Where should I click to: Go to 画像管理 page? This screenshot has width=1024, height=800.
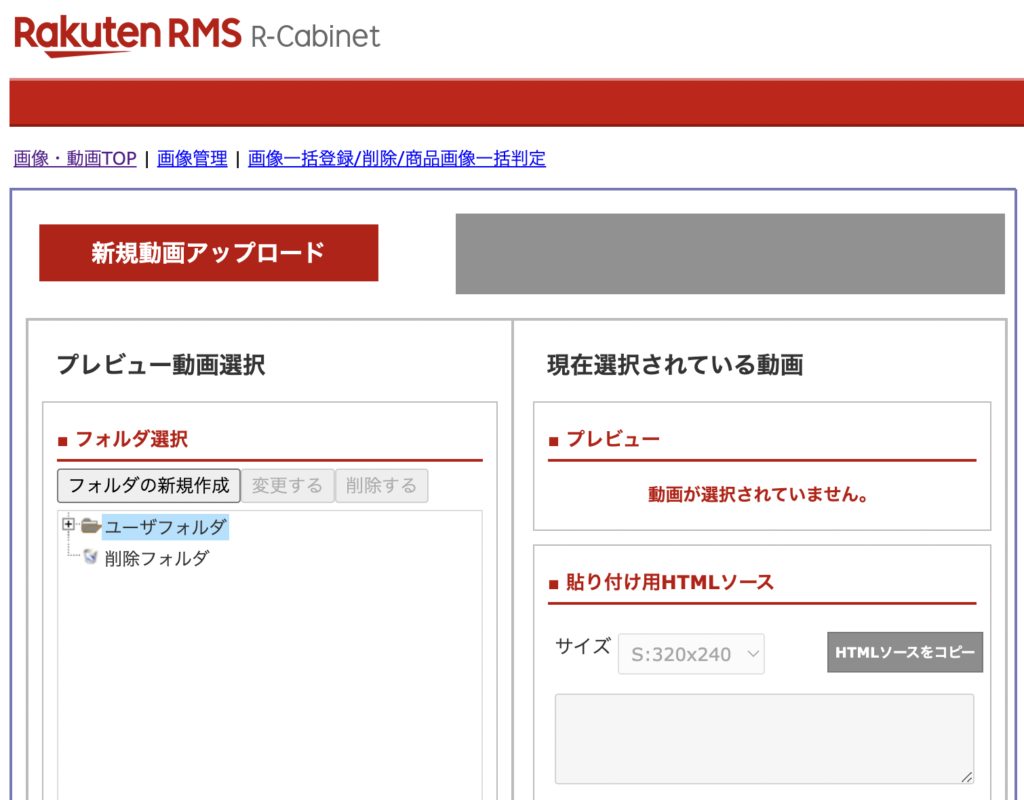(x=192, y=159)
